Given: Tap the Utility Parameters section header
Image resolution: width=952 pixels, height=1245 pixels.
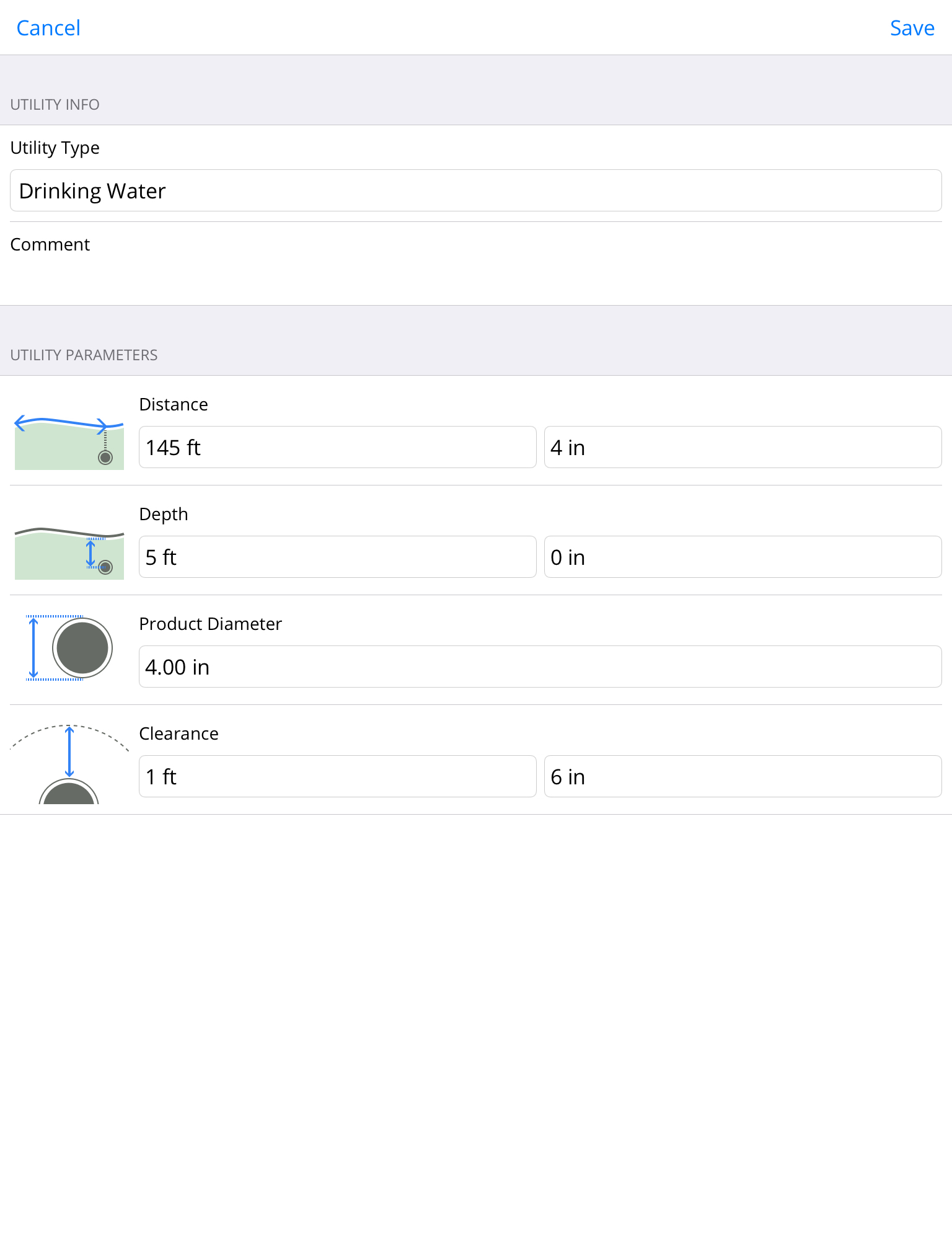Looking at the screenshot, I should pyautogui.click(x=84, y=355).
